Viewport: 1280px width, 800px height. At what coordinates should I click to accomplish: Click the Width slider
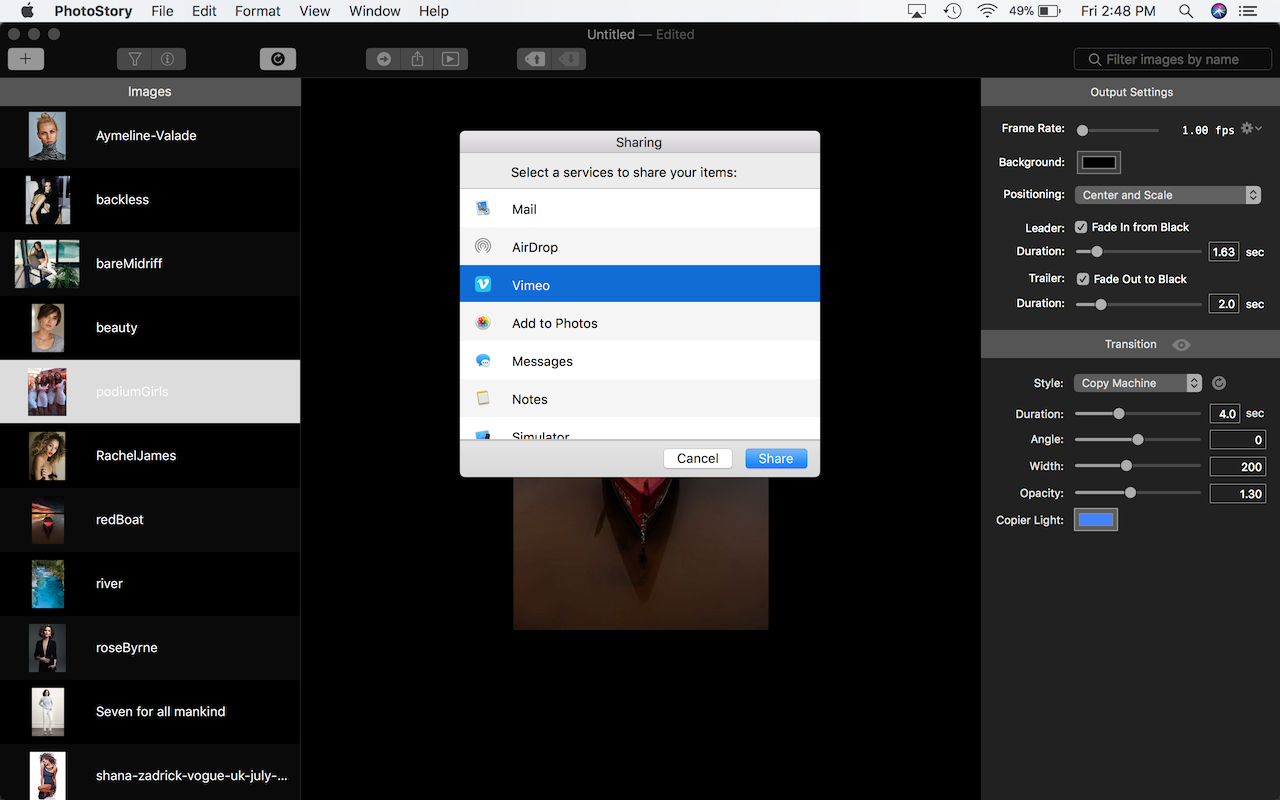pyautogui.click(x=1138, y=465)
